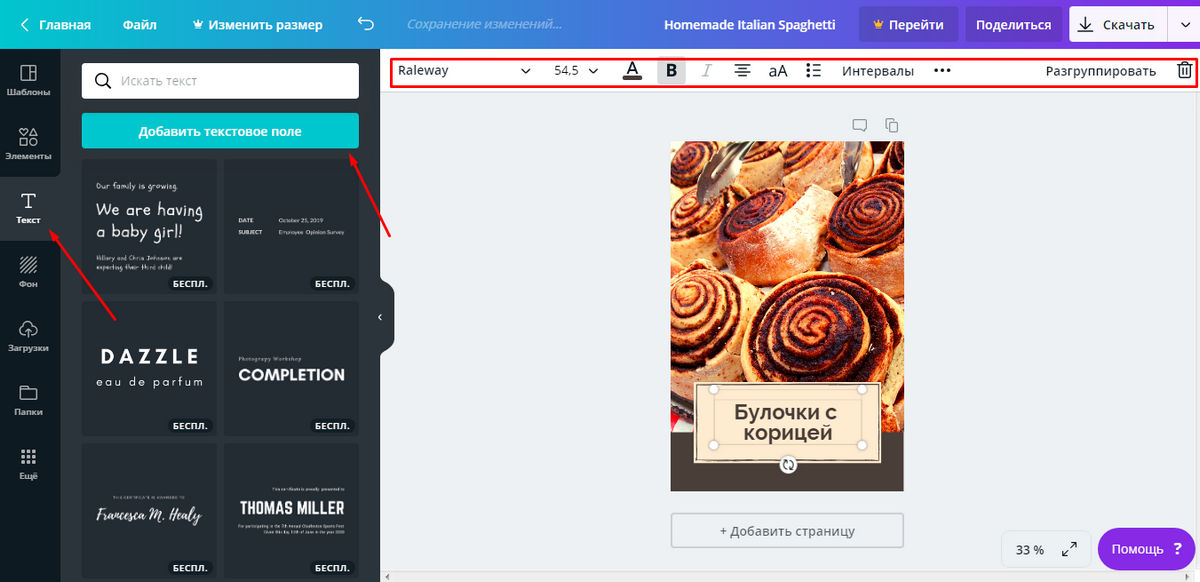Viewport: 1200px width, 582px height.
Task: Open text alignment icon
Action: 742,71
